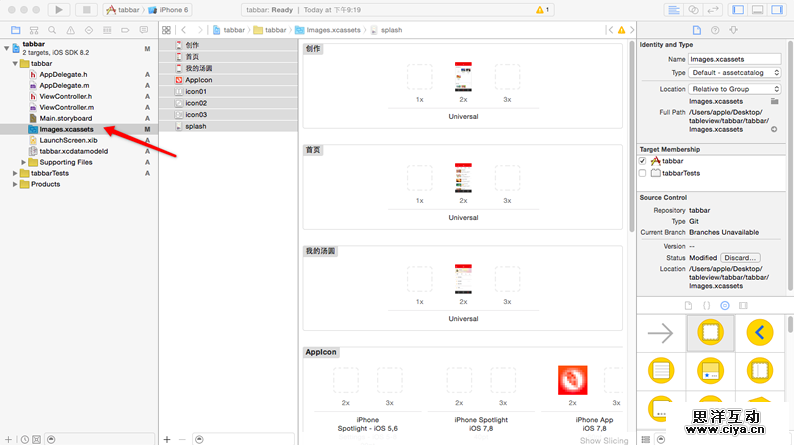
Task: Select Main.storyboard in project navigator
Action: click(x=65, y=118)
